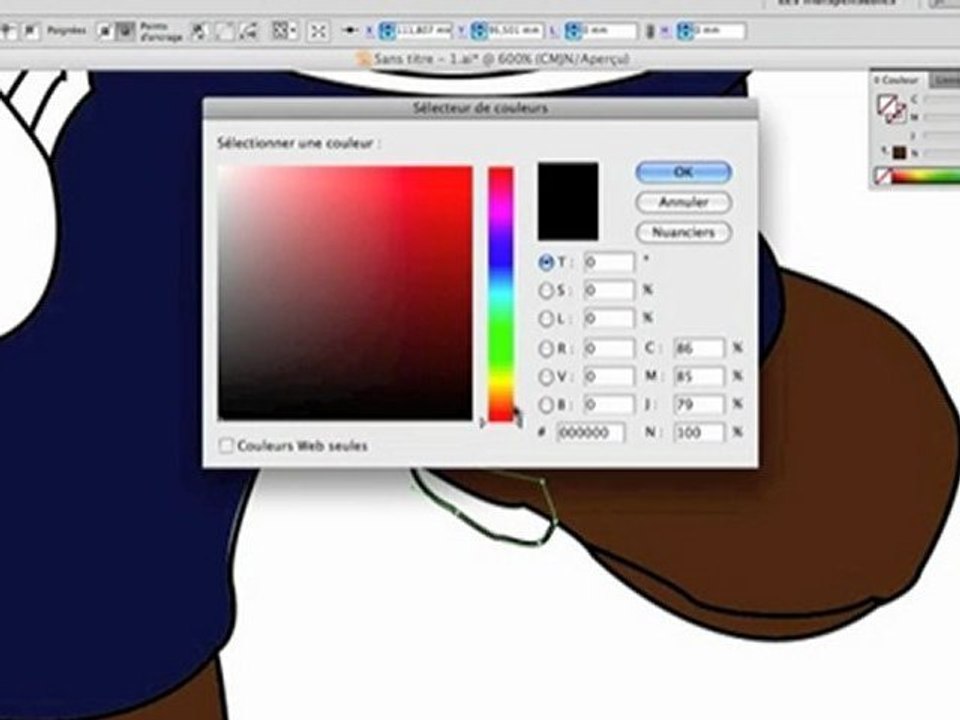Image resolution: width=960 pixels, height=720 pixels.
Task: Click the R red value field
Action: 609,348
